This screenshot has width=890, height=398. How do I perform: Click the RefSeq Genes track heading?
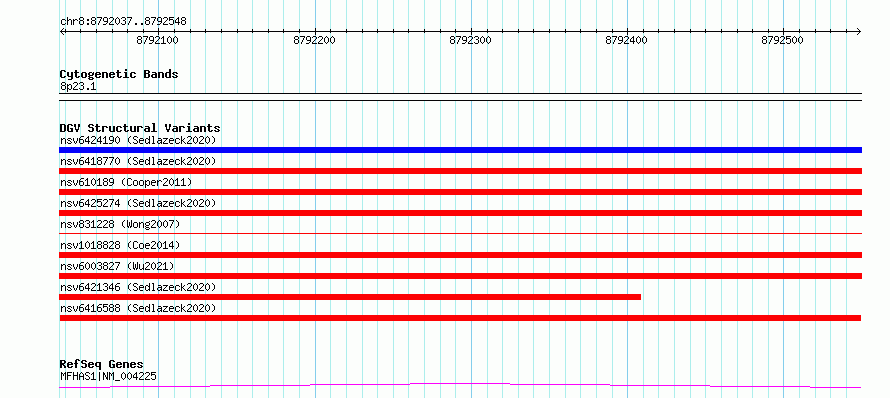click(102, 365)
